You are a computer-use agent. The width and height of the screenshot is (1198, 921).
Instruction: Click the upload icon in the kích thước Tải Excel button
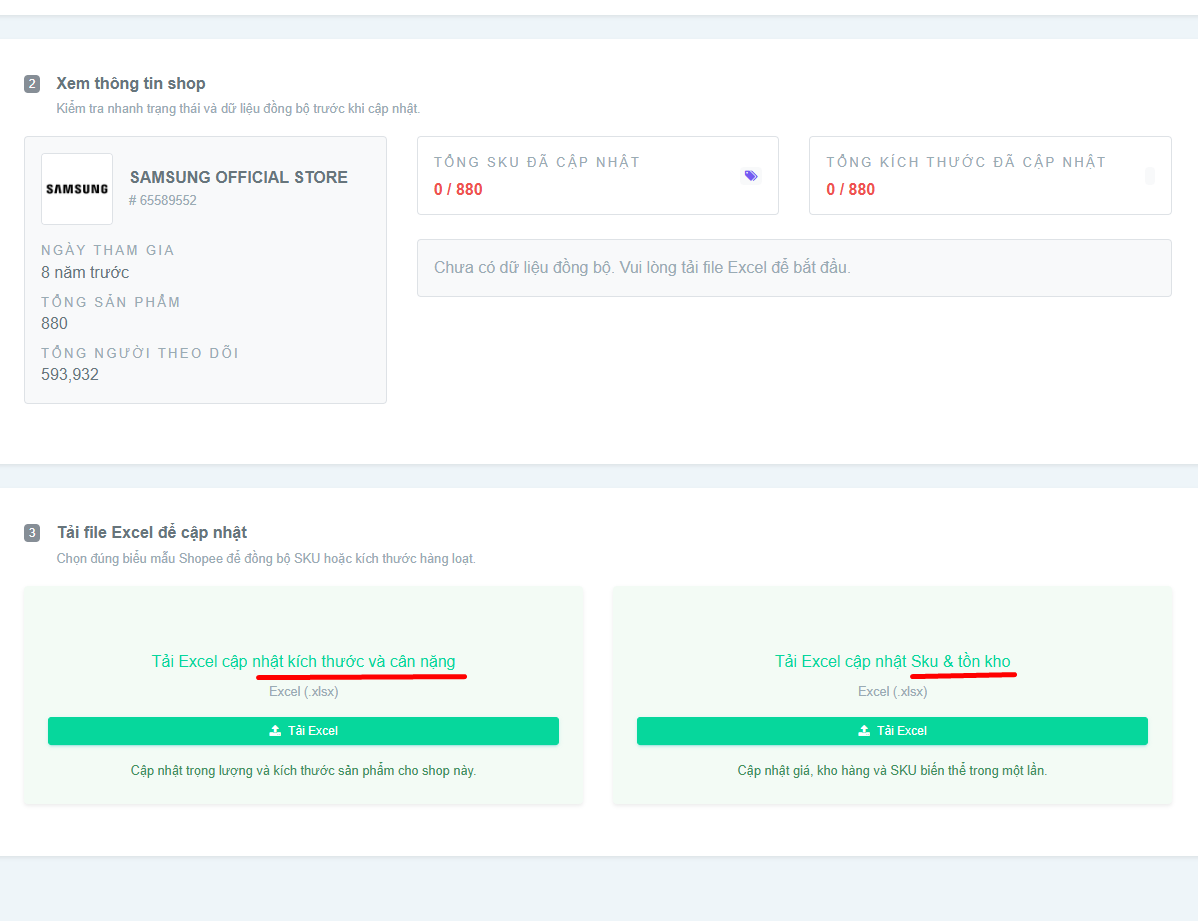[275, 731]
